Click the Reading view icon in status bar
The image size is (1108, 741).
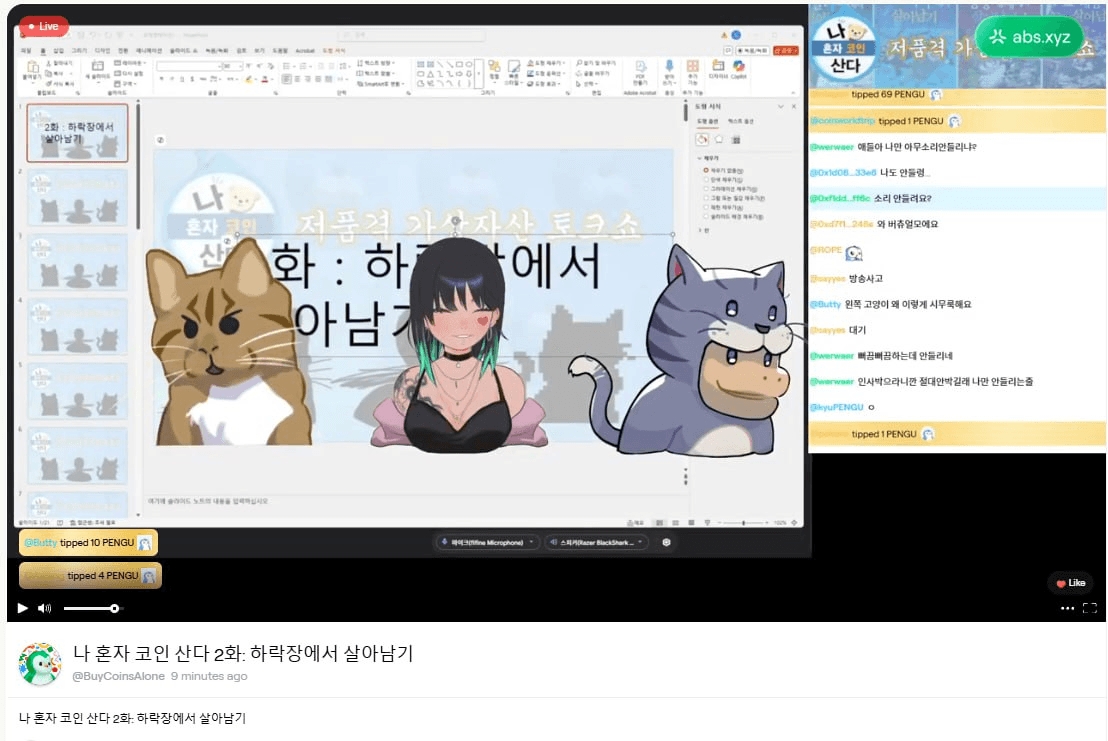pos(691,523)
